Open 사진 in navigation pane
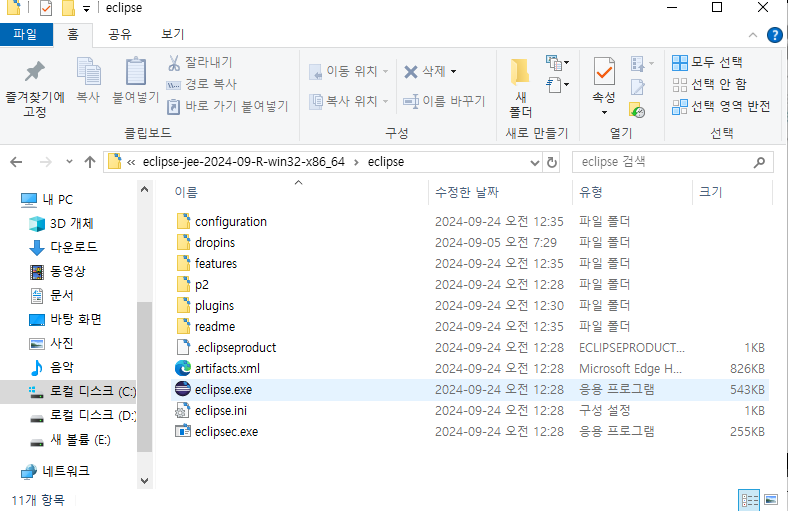The width and height of the screenshot is (788, 511). pos(51,344)
